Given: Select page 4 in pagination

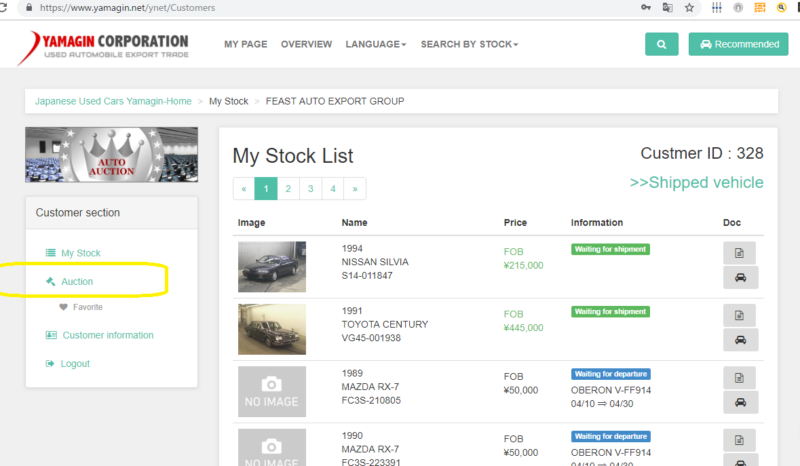Looking at the screenshot, I should click(x=333, y=189).
